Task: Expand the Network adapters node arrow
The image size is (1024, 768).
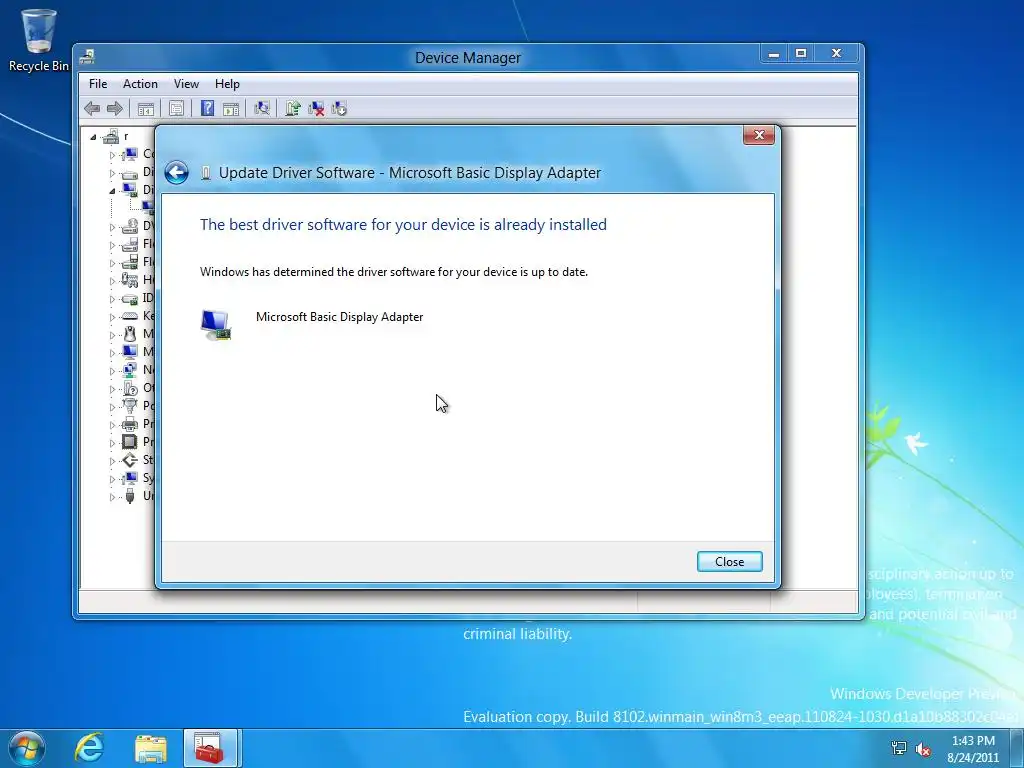Action: coord(112,371)
